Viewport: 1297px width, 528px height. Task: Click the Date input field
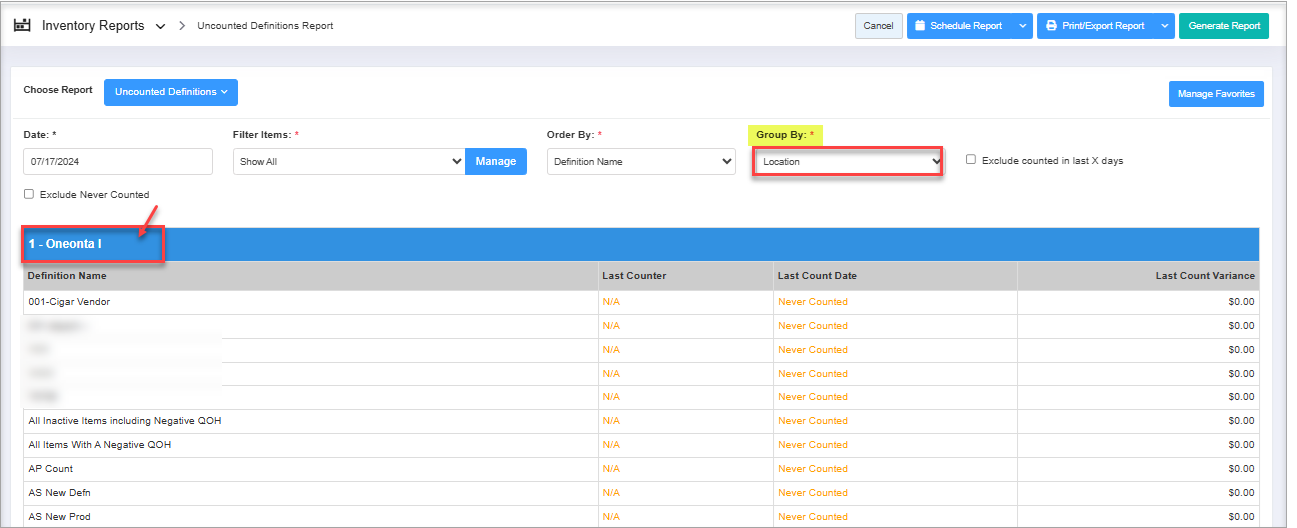(118, 162)
